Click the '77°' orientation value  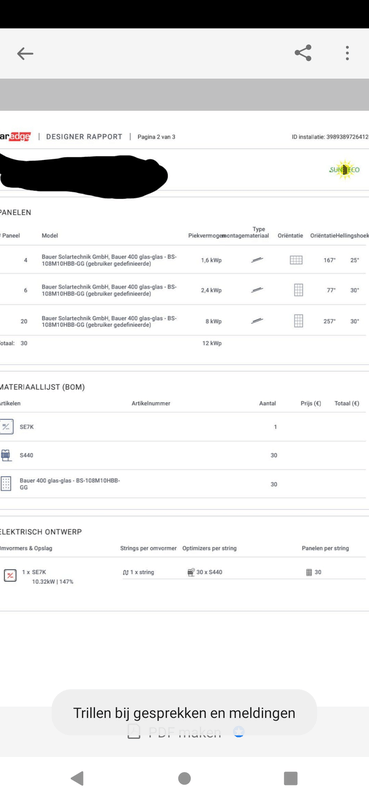[x=331, y=290]
